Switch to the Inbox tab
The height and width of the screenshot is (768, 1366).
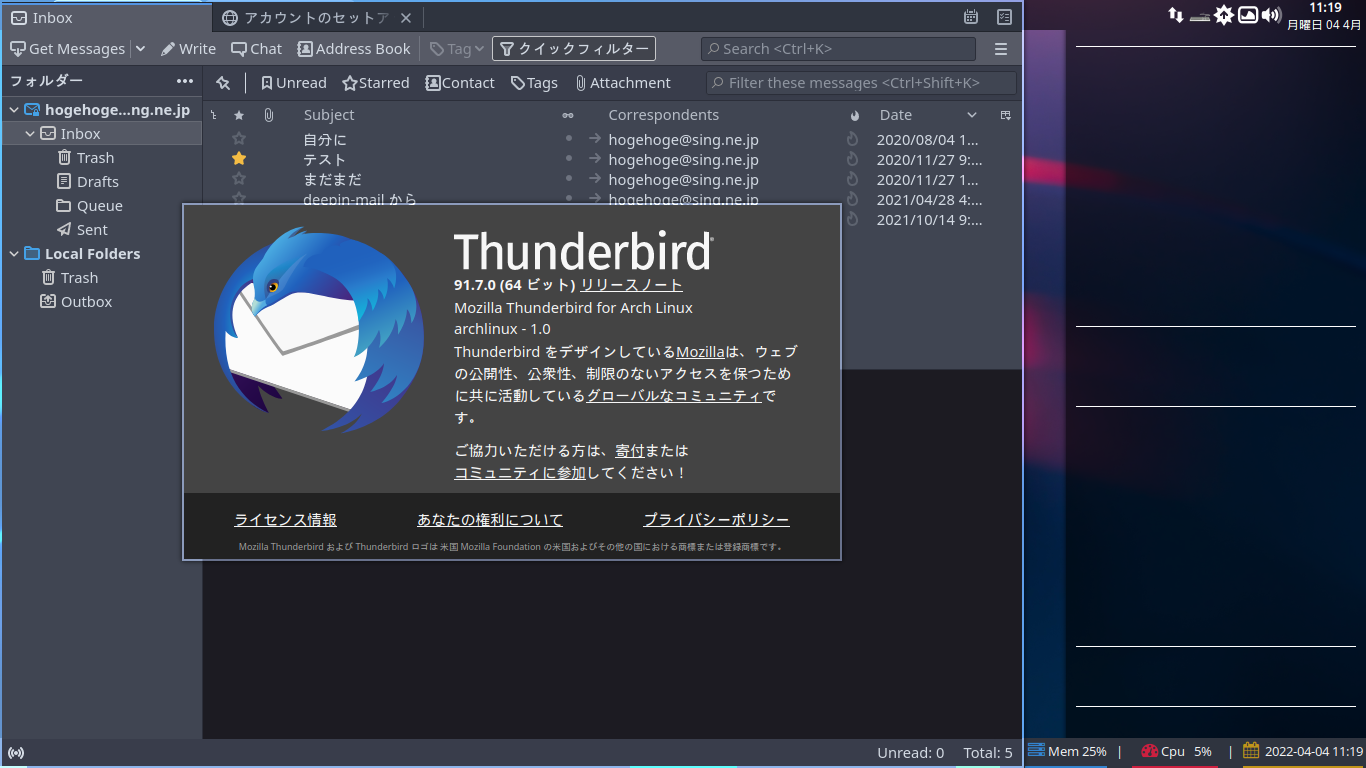106,17
